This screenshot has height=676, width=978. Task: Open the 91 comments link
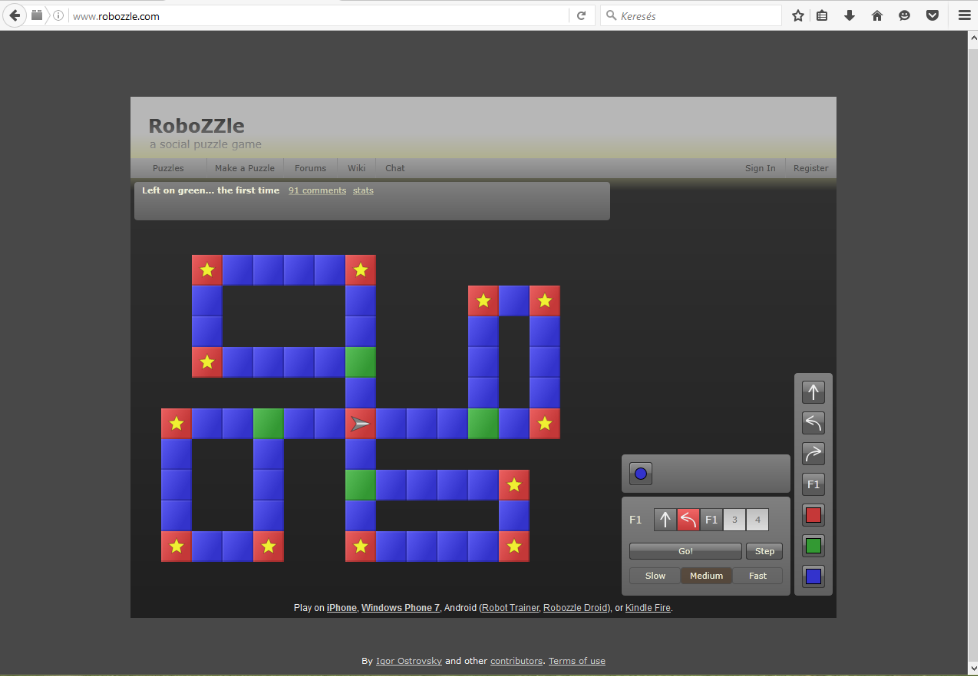[x=317, y=191]
